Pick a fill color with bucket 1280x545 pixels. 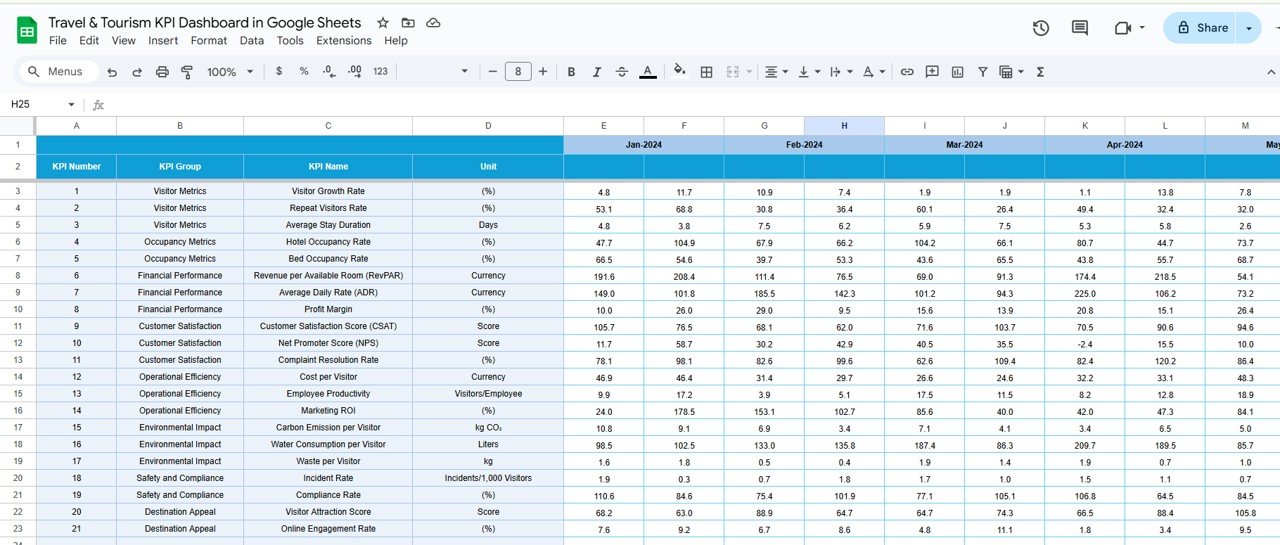coord(680,72)
